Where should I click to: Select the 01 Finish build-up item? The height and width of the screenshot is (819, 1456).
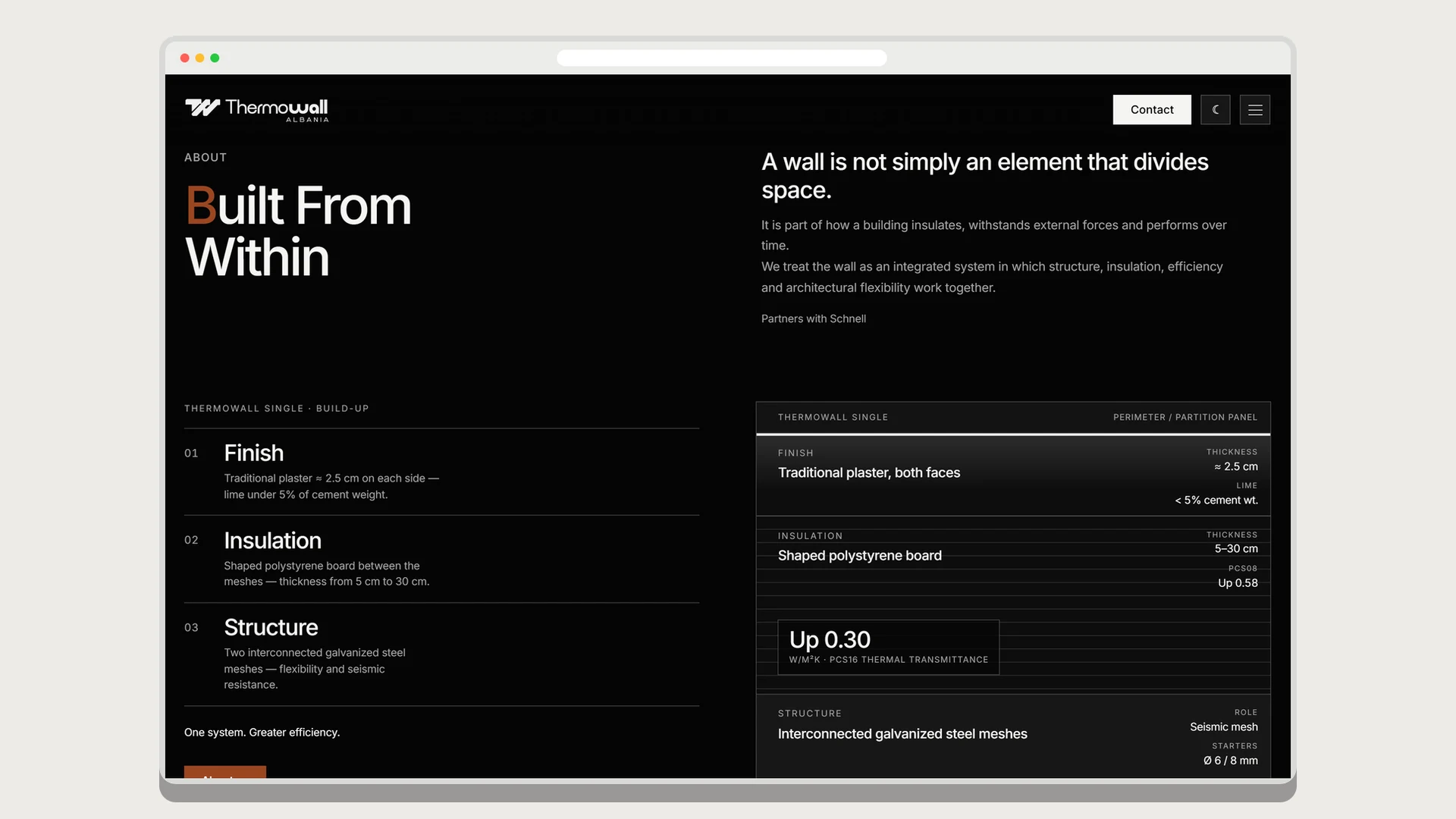[441, 472]
